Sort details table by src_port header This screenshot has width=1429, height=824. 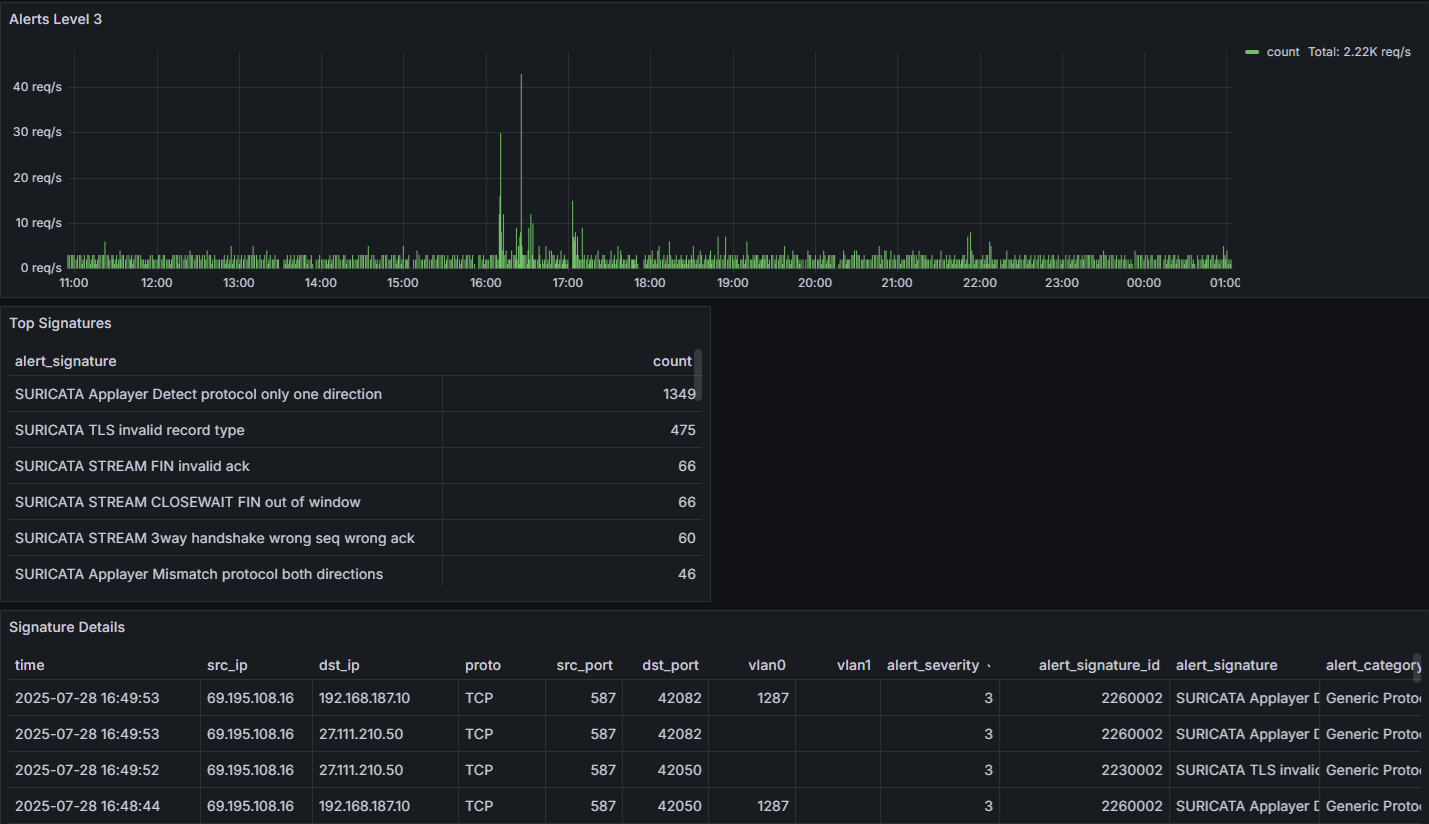pos(585,665)
